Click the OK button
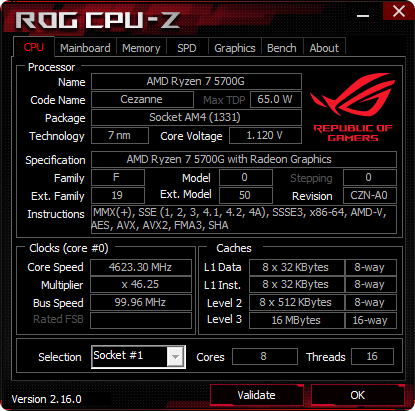415x411 pixels. click(358, 395)
